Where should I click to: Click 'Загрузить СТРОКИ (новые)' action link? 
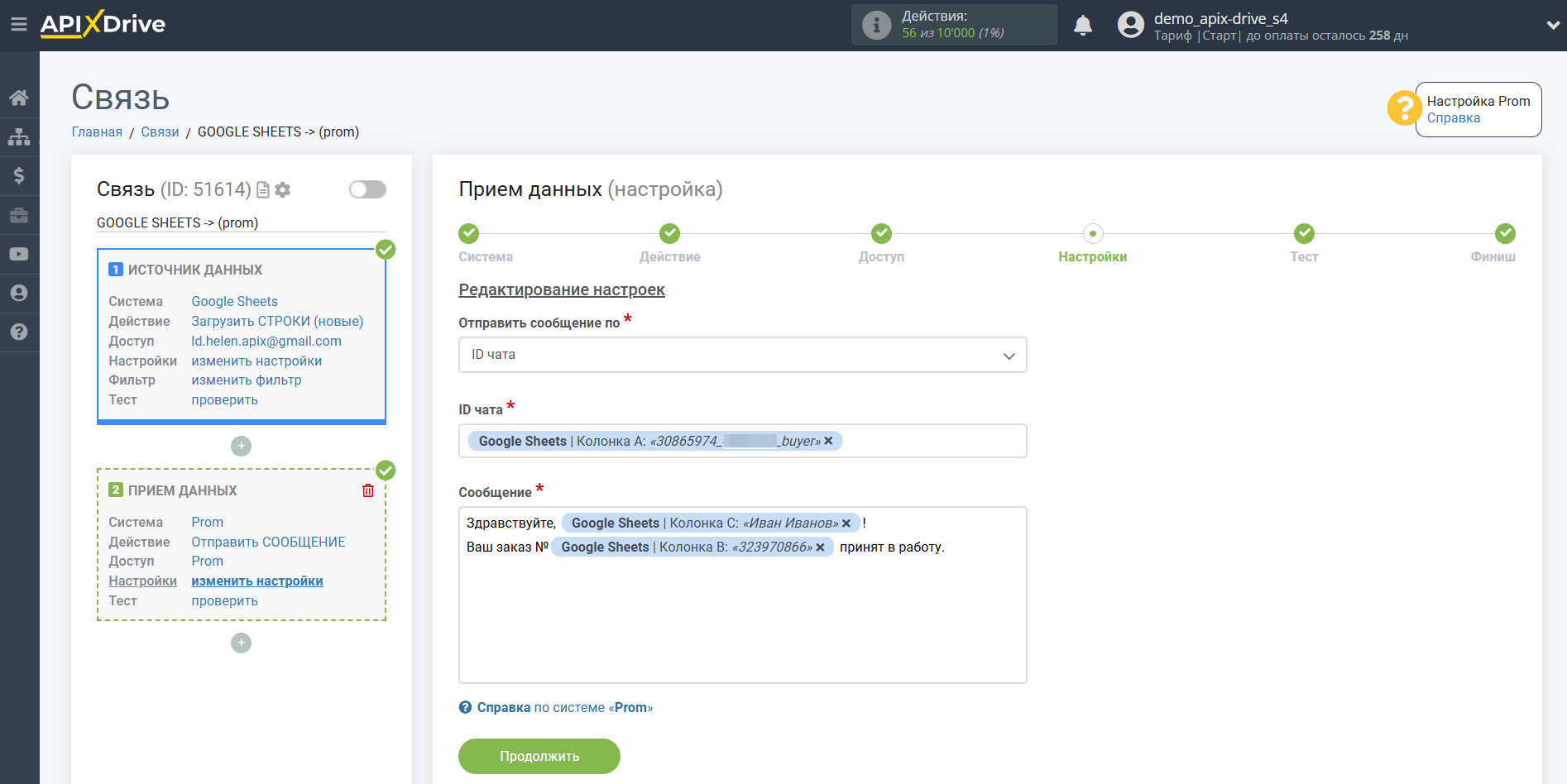[x=277, y=322]
